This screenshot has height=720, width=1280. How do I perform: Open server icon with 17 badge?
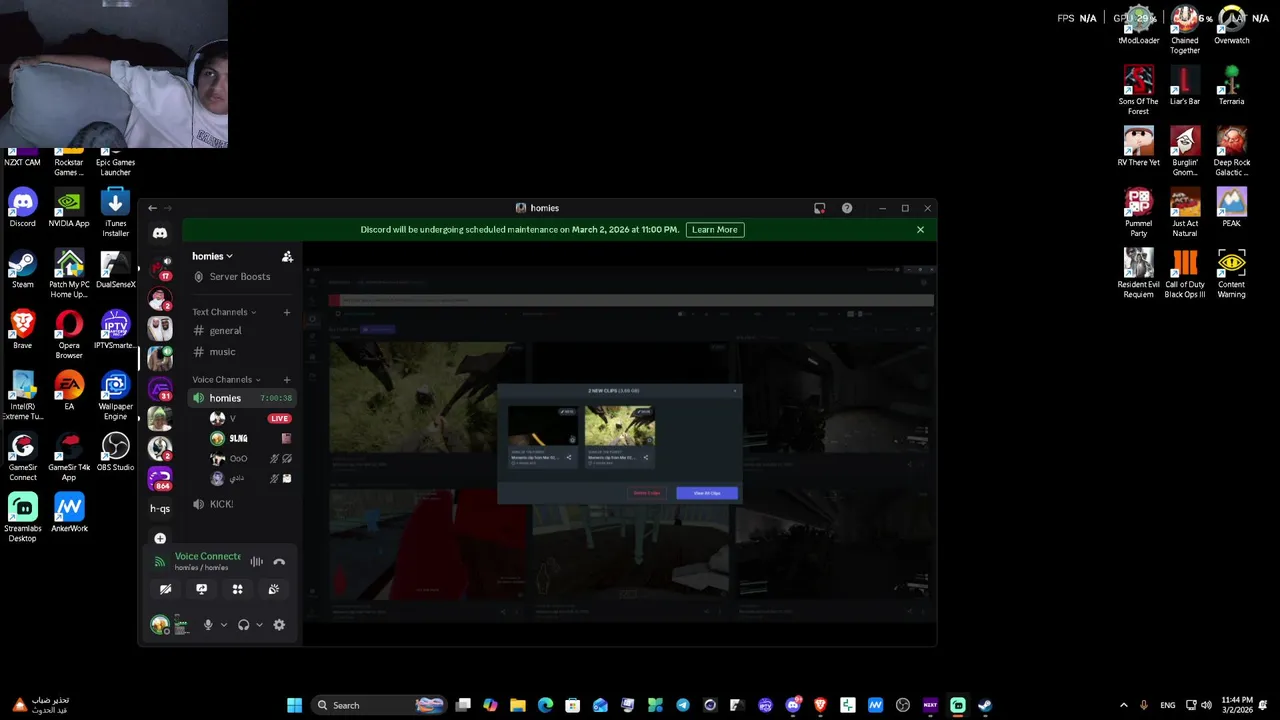(160, 268)
